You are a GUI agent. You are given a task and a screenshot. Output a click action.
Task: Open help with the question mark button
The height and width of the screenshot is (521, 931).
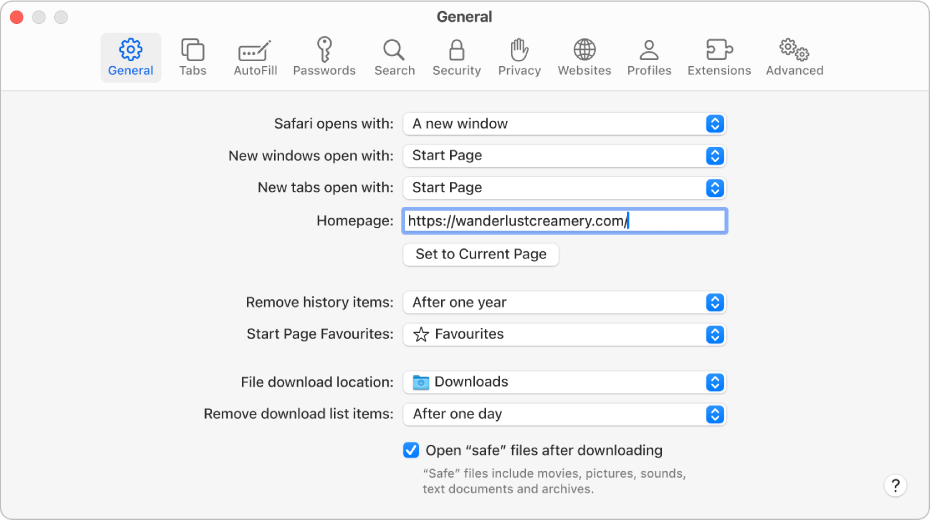point(895,486)
